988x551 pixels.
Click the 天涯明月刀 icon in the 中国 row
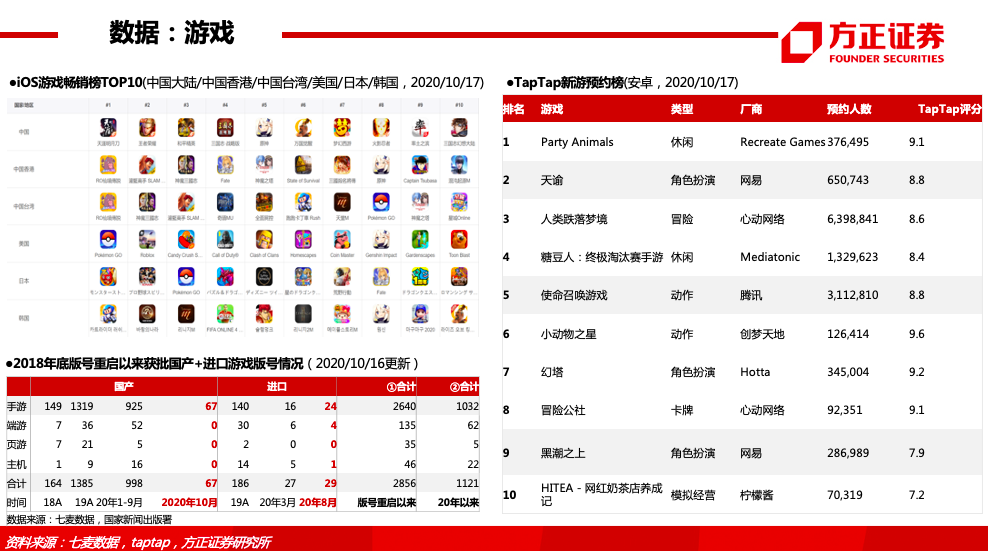[108, 128]
